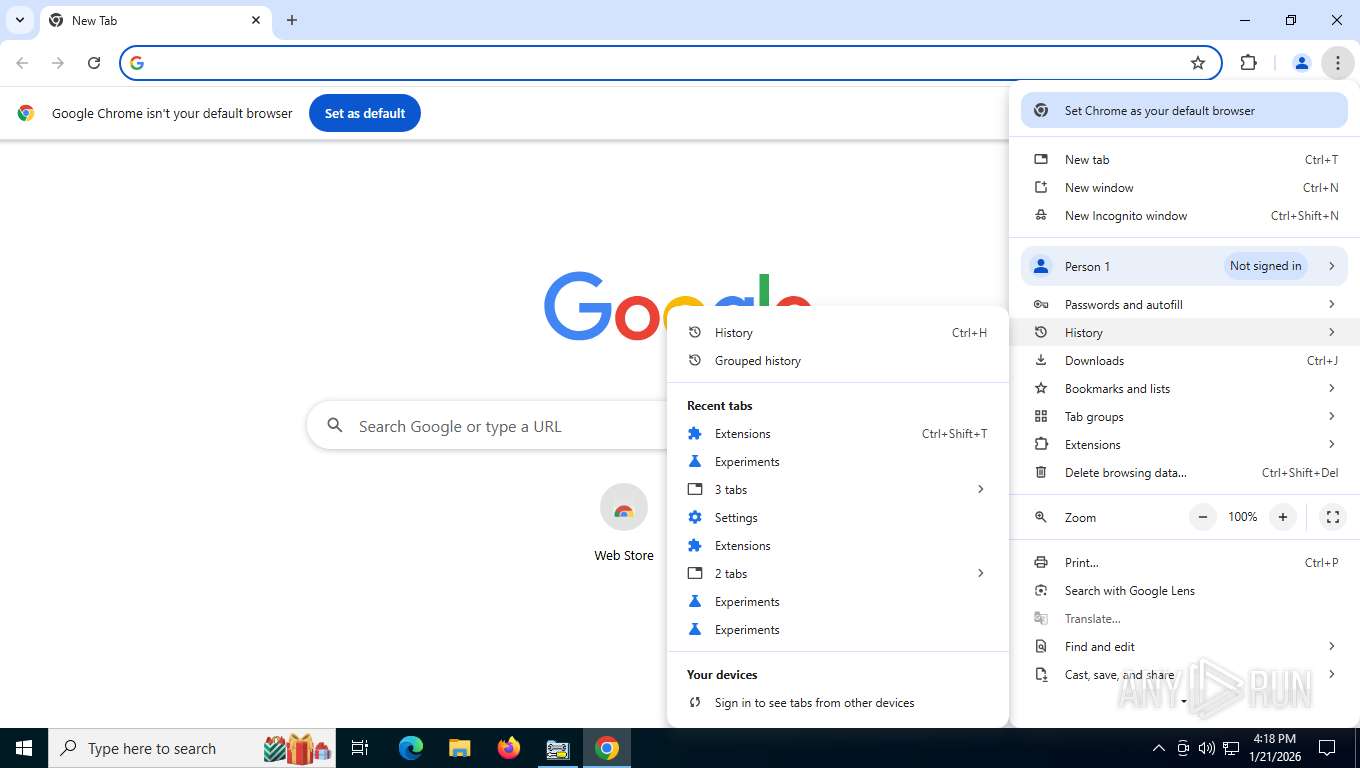This screenshot has height=768, width=1360.
Task: Open the Windows Start menu
Action: [x=24, y=748]
